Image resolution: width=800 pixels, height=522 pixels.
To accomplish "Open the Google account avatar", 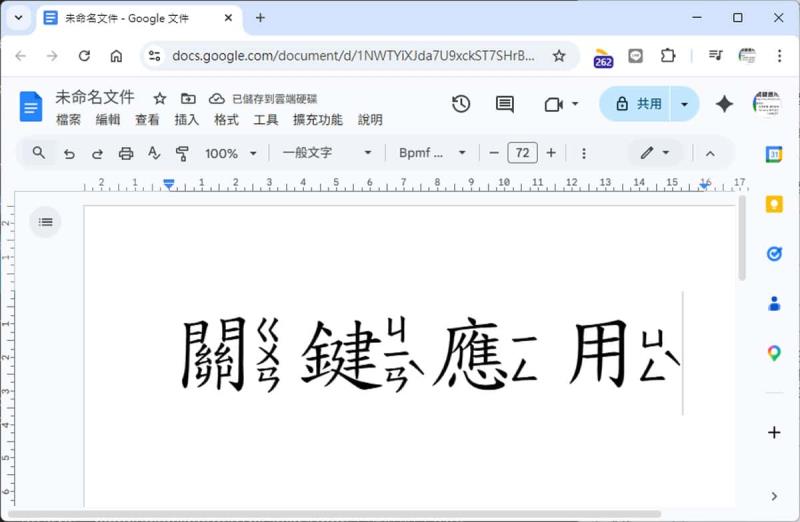I will [766, 104].
